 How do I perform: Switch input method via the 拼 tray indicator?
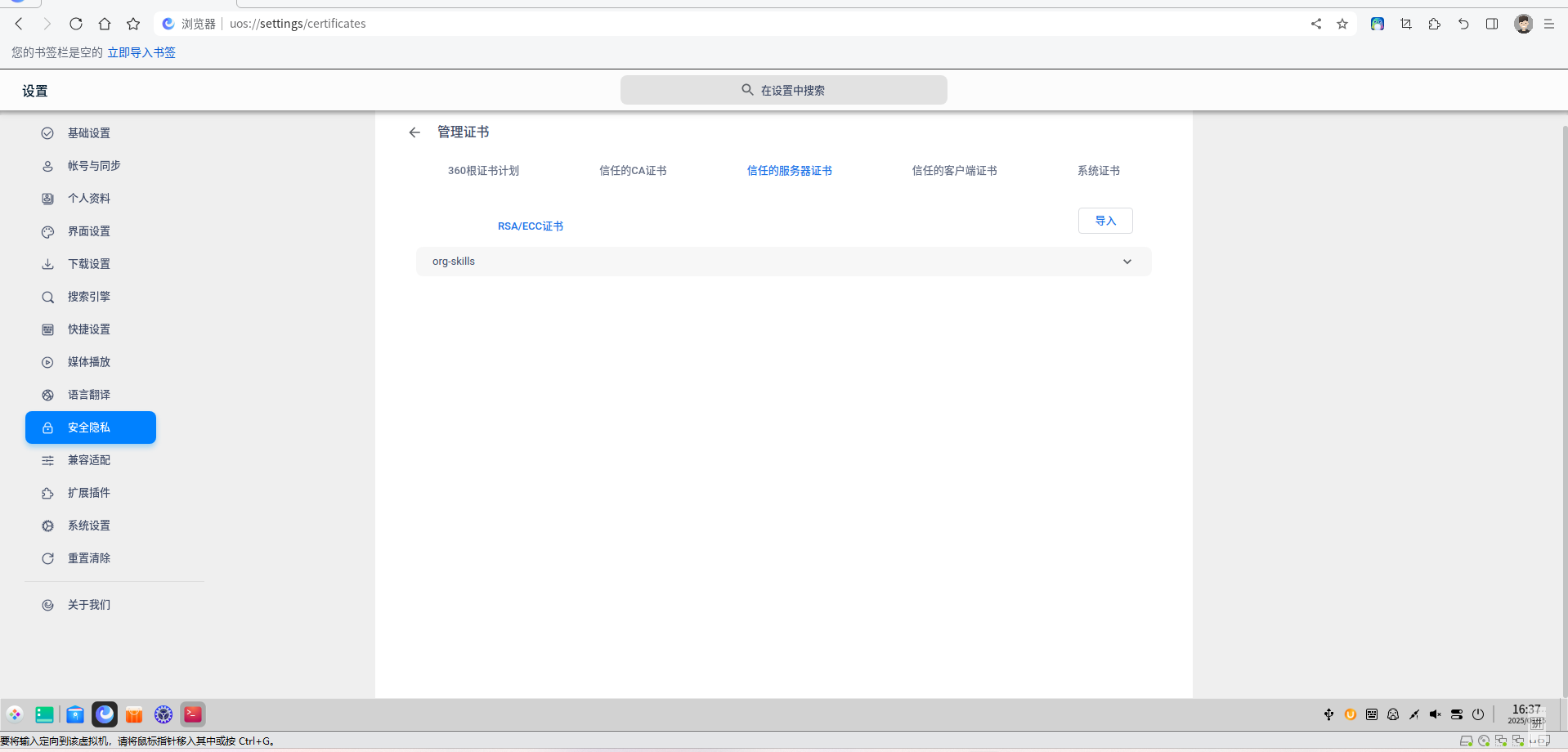[x=1536, y=723]
